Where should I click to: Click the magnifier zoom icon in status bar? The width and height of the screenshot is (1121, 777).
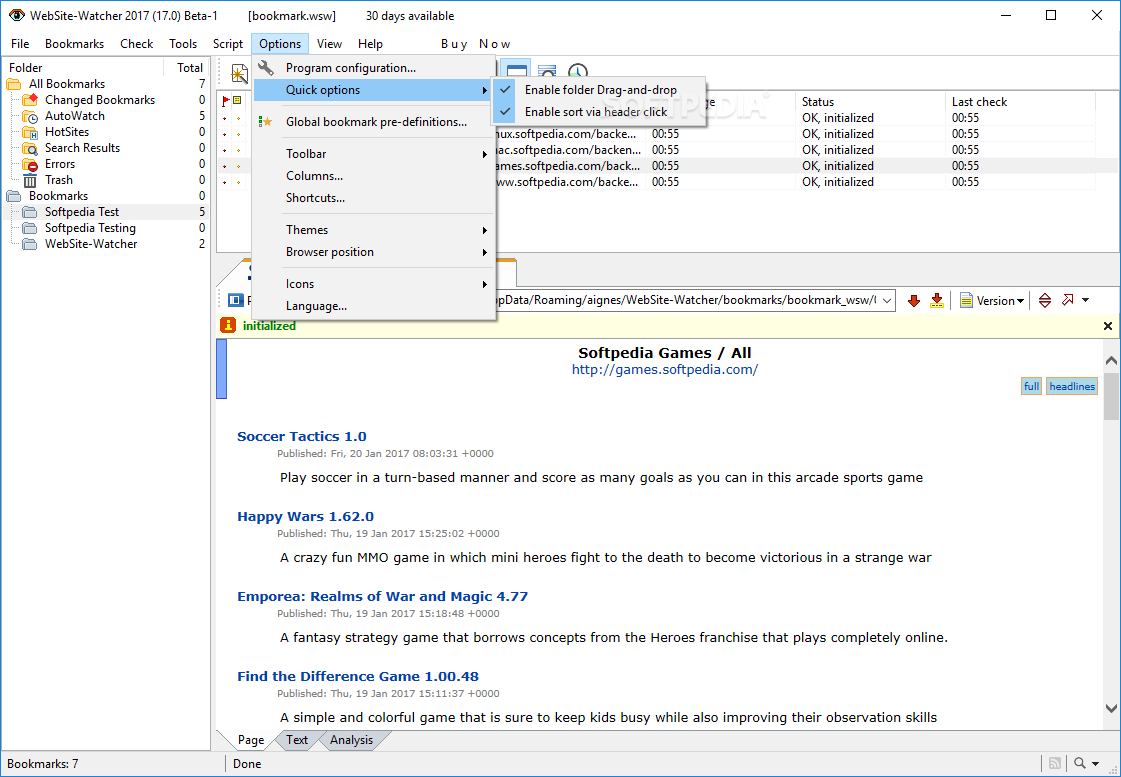point(1080,763)
